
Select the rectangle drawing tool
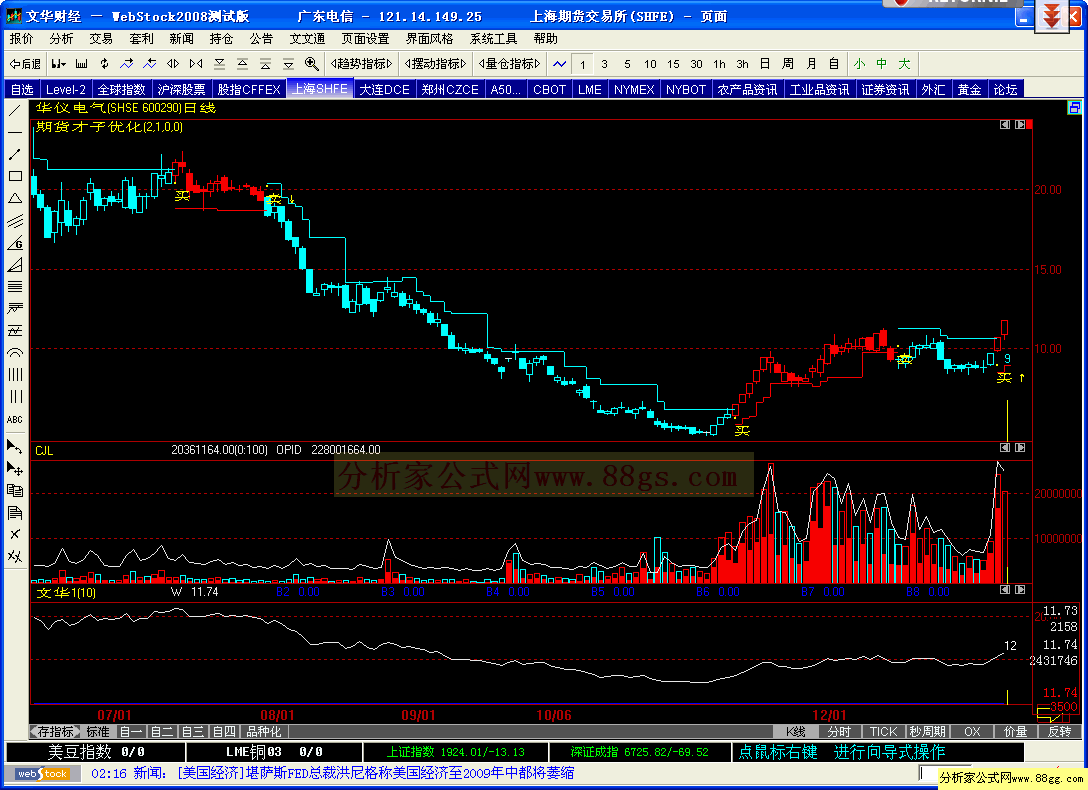click(15, 176)
